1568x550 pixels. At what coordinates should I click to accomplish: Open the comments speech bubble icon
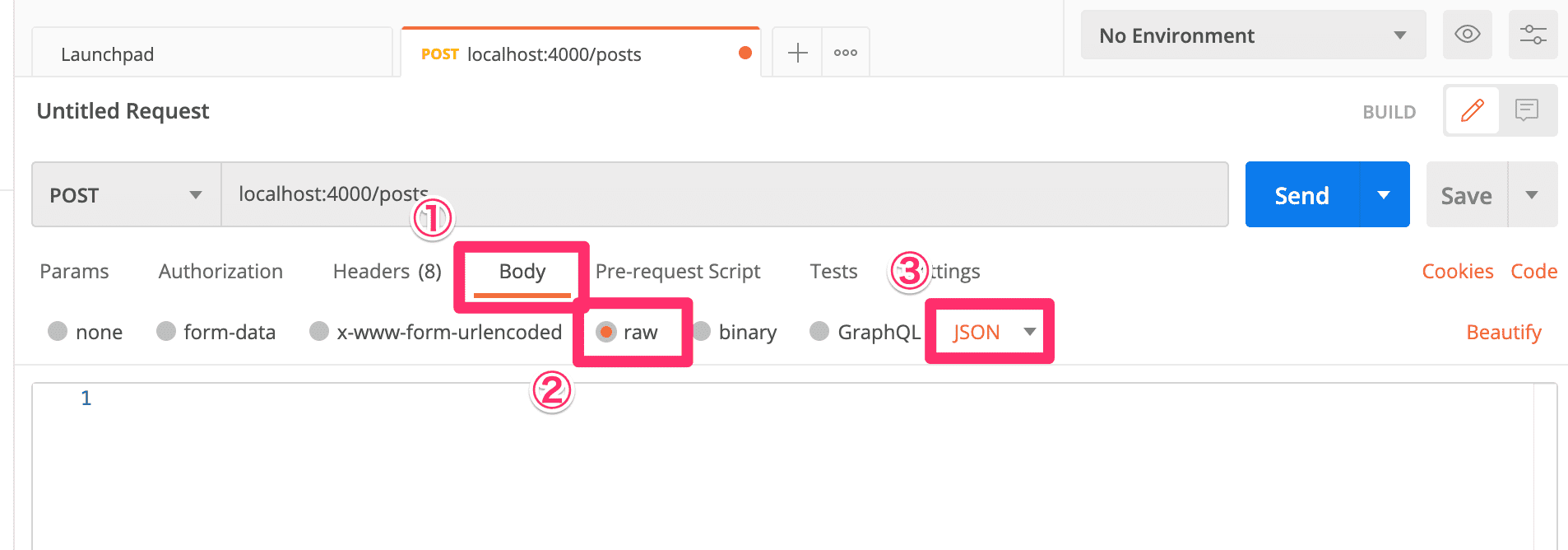click(x=1527, y=110)
